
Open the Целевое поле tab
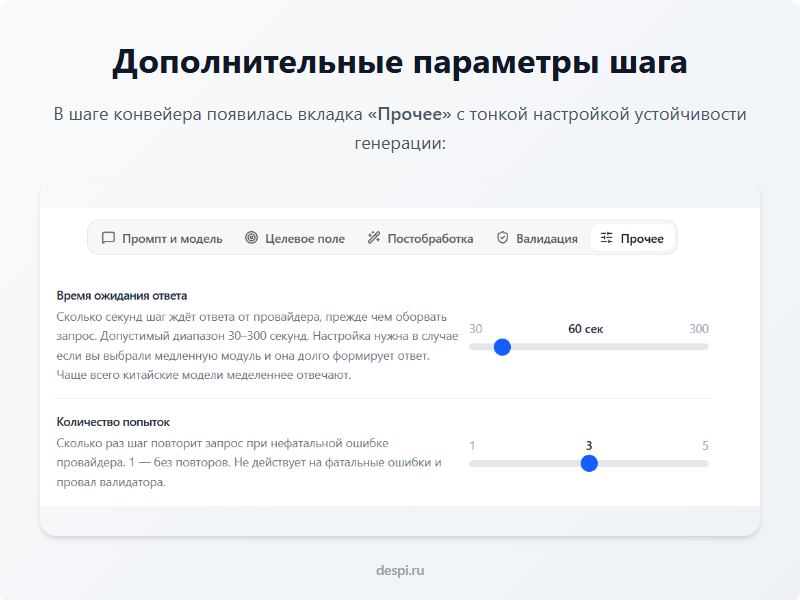tap(295, 238)
